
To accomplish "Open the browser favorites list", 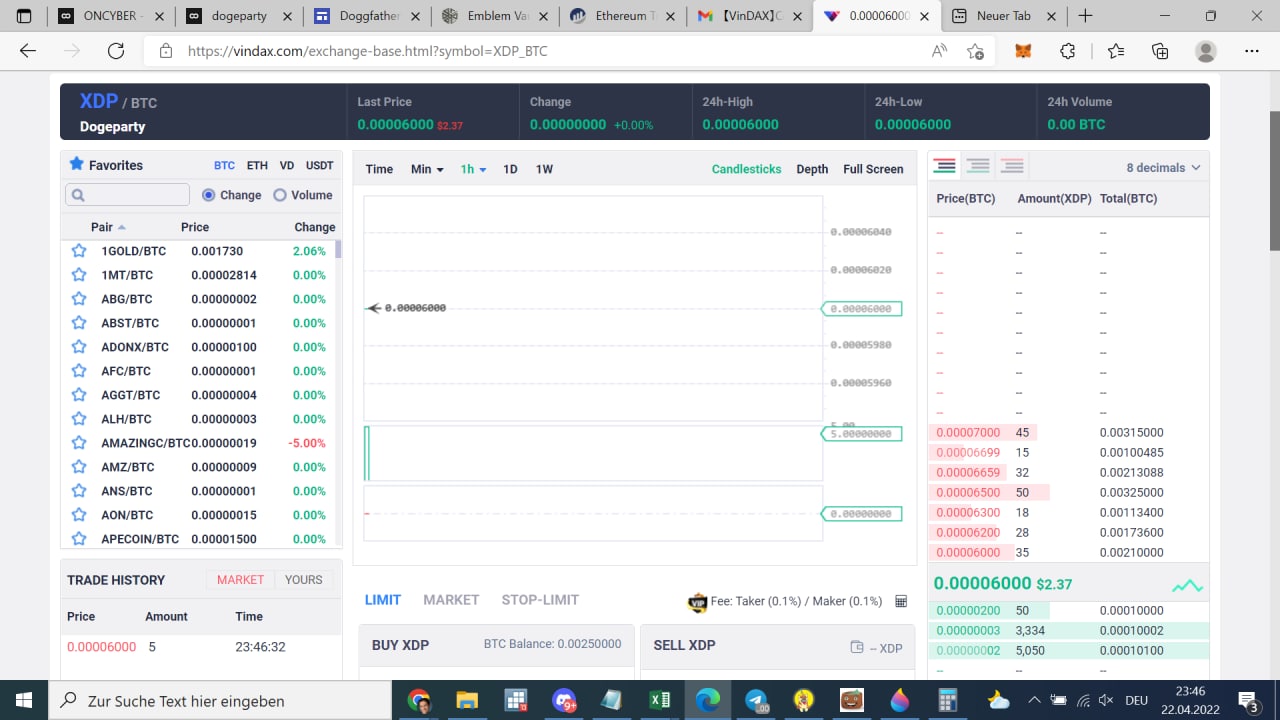I will tap(1116, 51).
